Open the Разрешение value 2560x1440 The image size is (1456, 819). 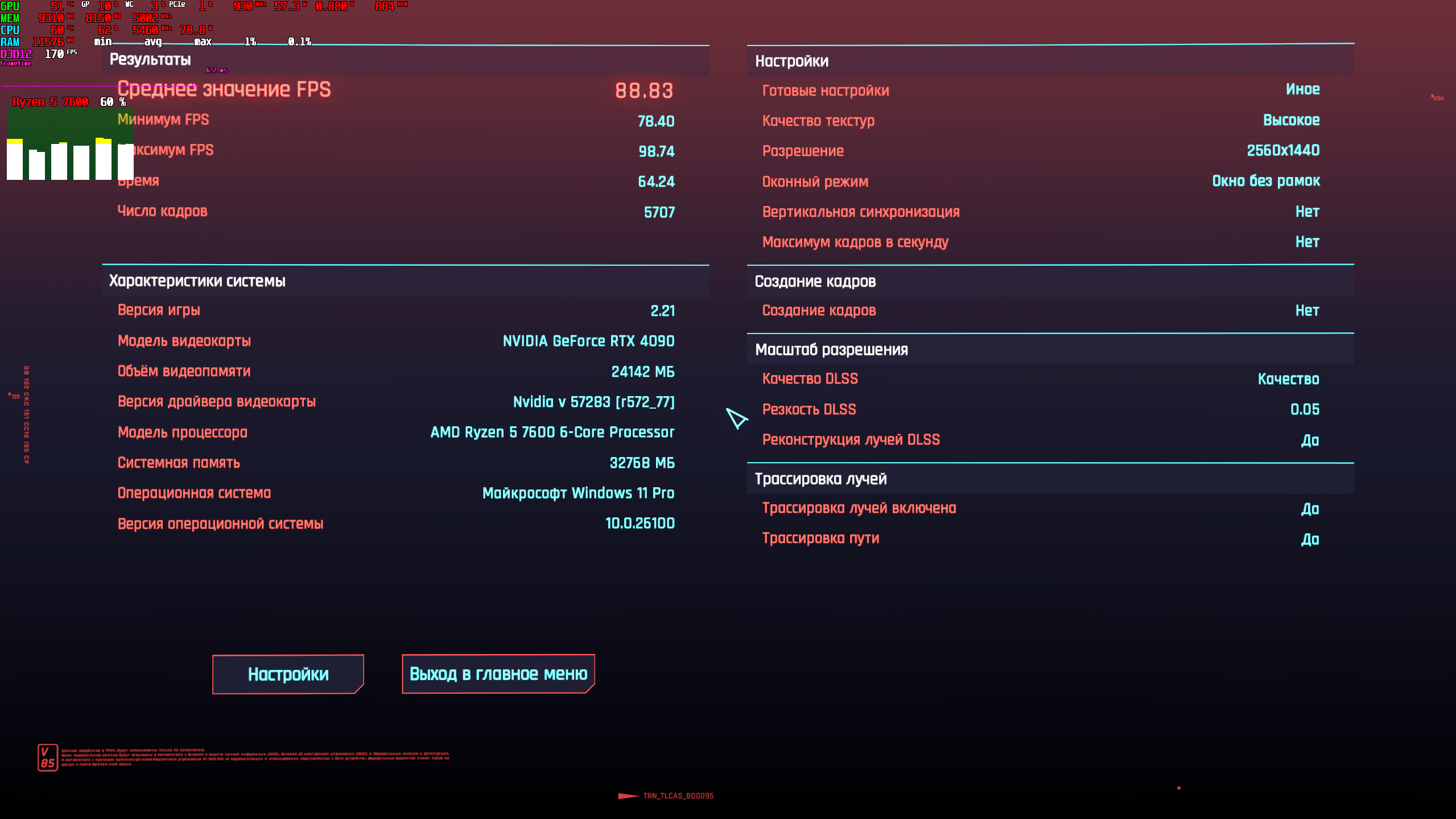(x=1282, y=150)
